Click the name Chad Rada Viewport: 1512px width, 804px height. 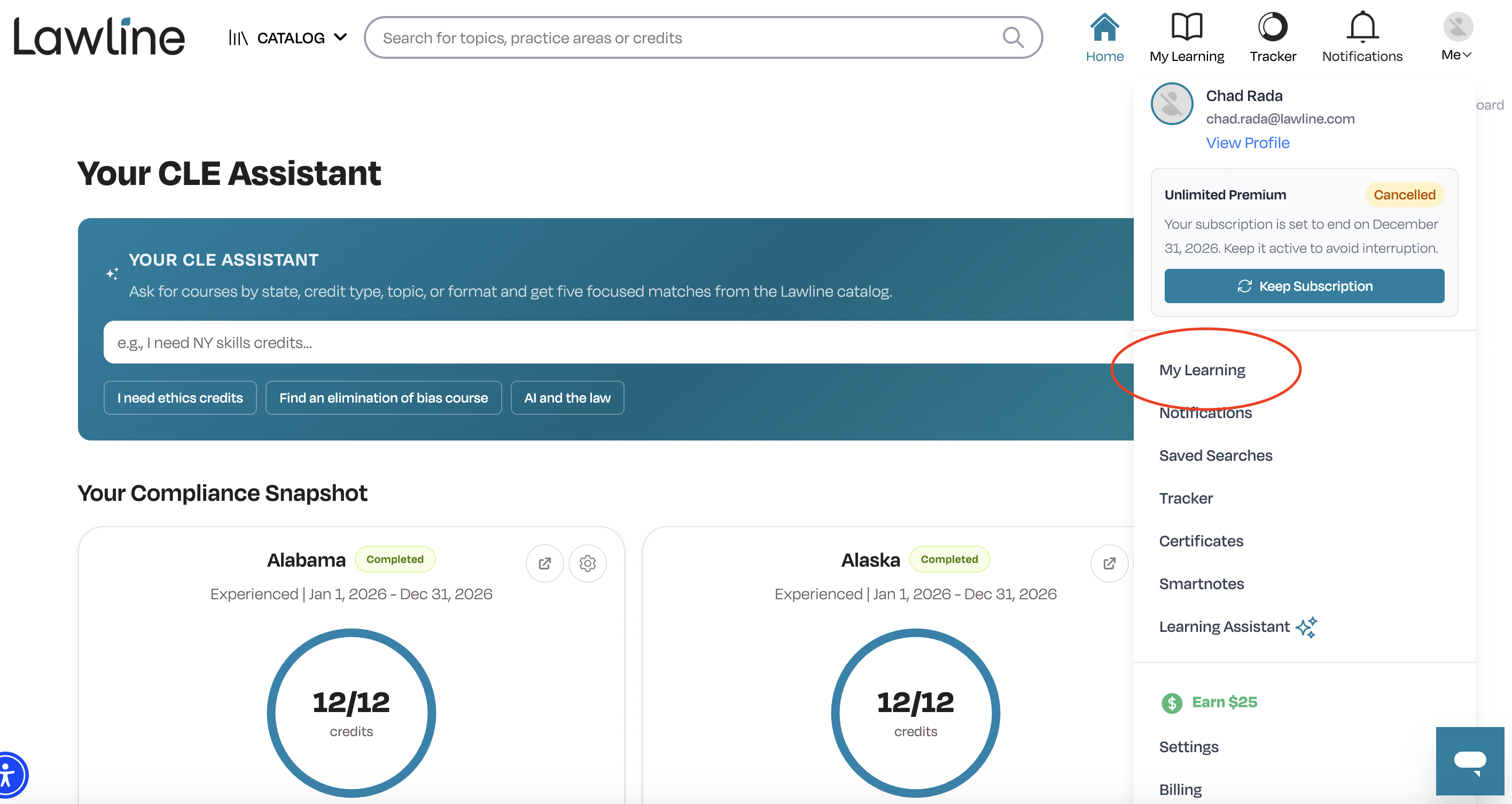[1244, 96]
